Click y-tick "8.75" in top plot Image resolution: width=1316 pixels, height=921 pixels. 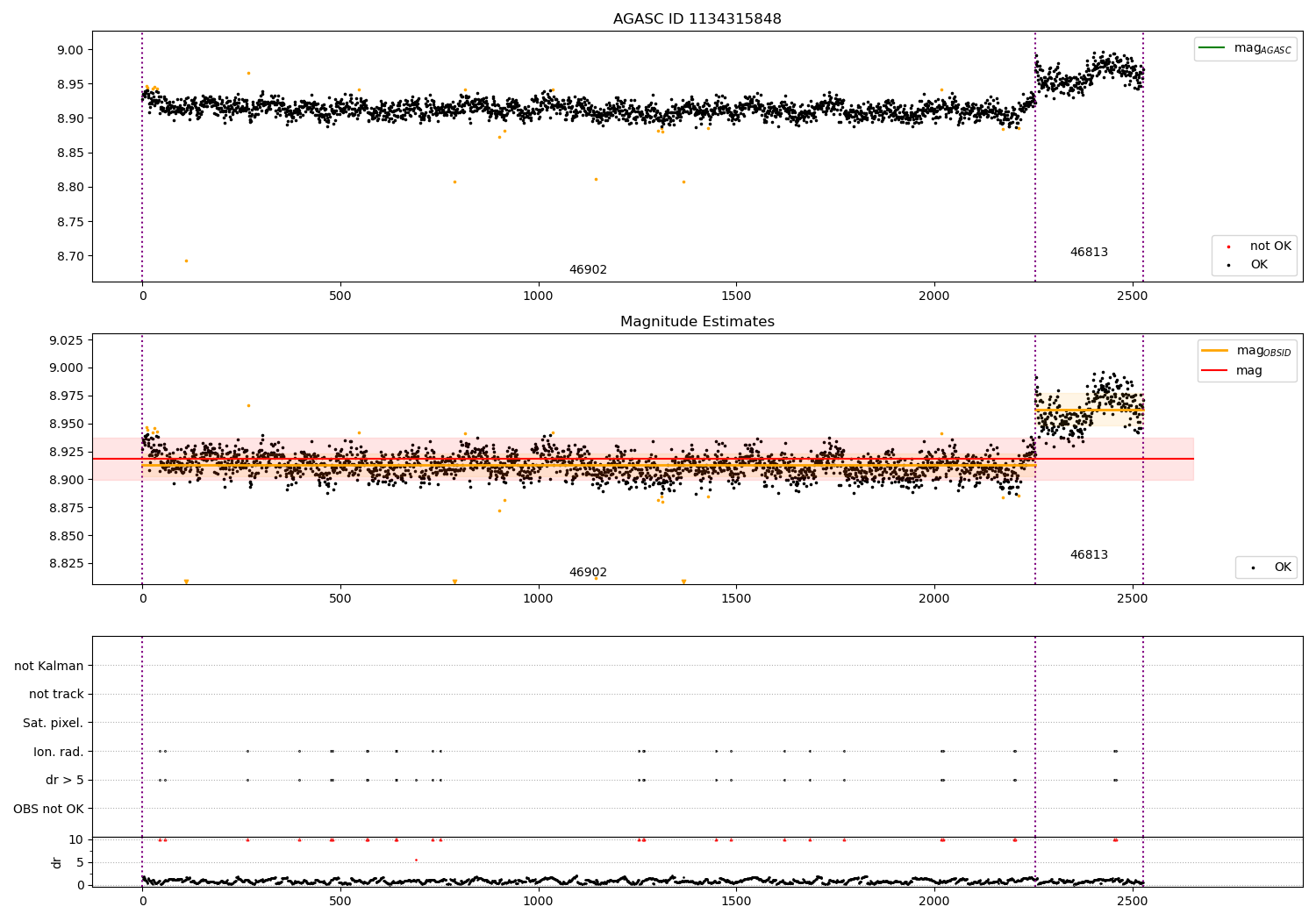68,222
